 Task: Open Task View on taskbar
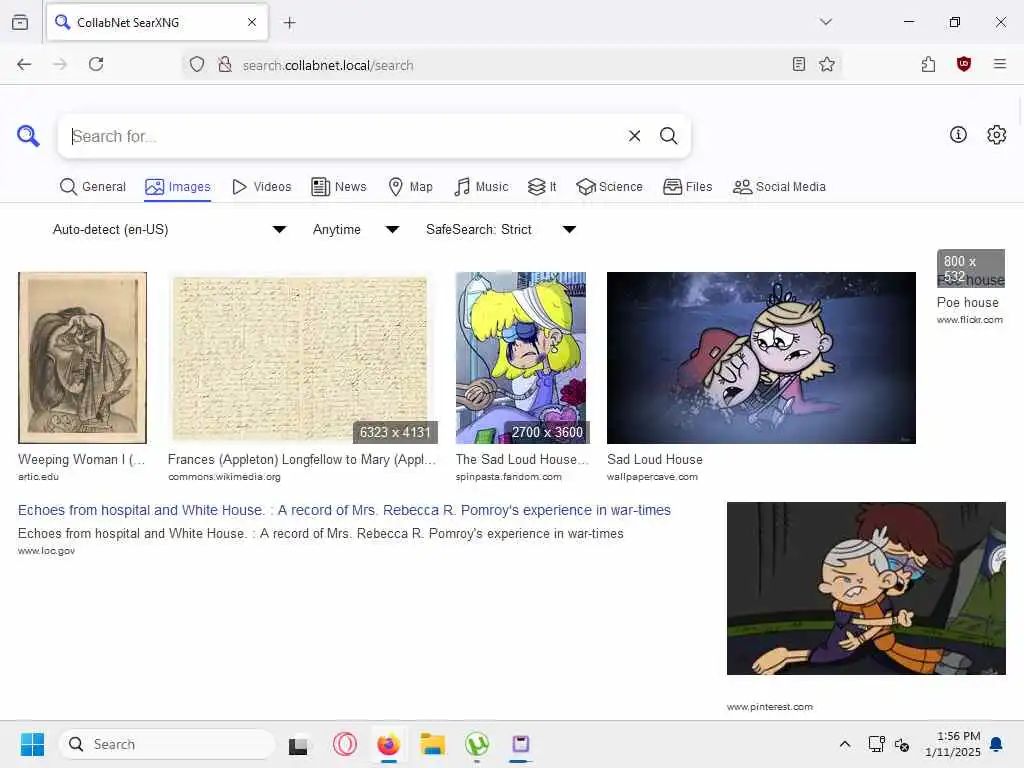coord(298,745)
